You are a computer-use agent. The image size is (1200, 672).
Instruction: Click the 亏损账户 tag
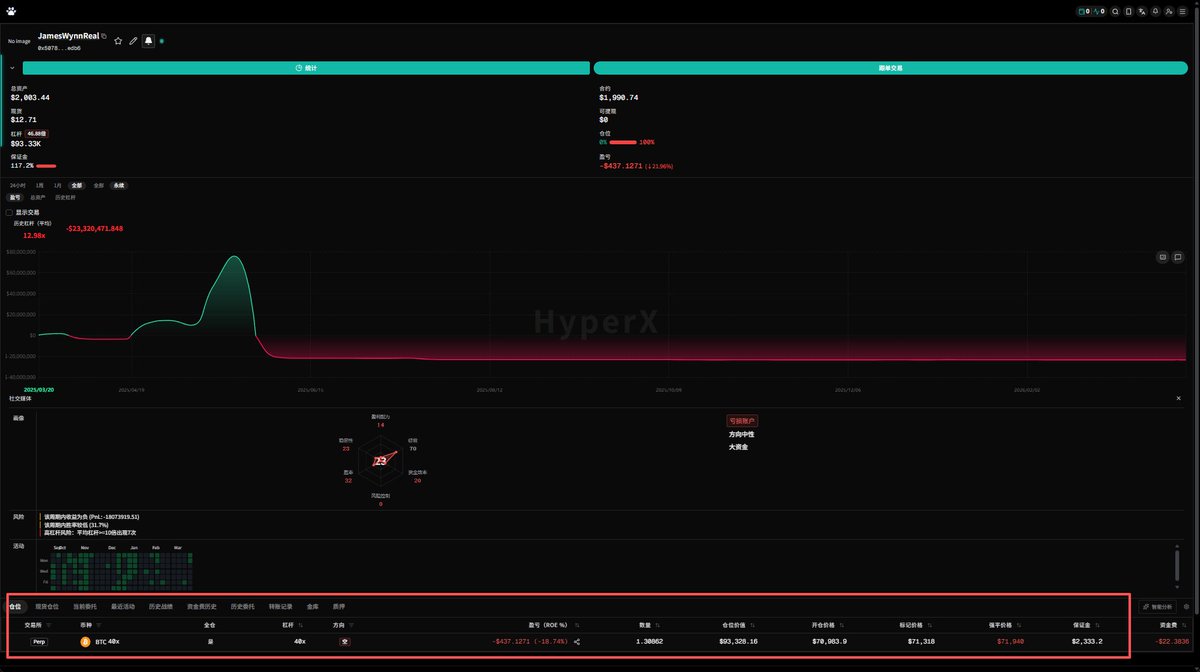741,421
